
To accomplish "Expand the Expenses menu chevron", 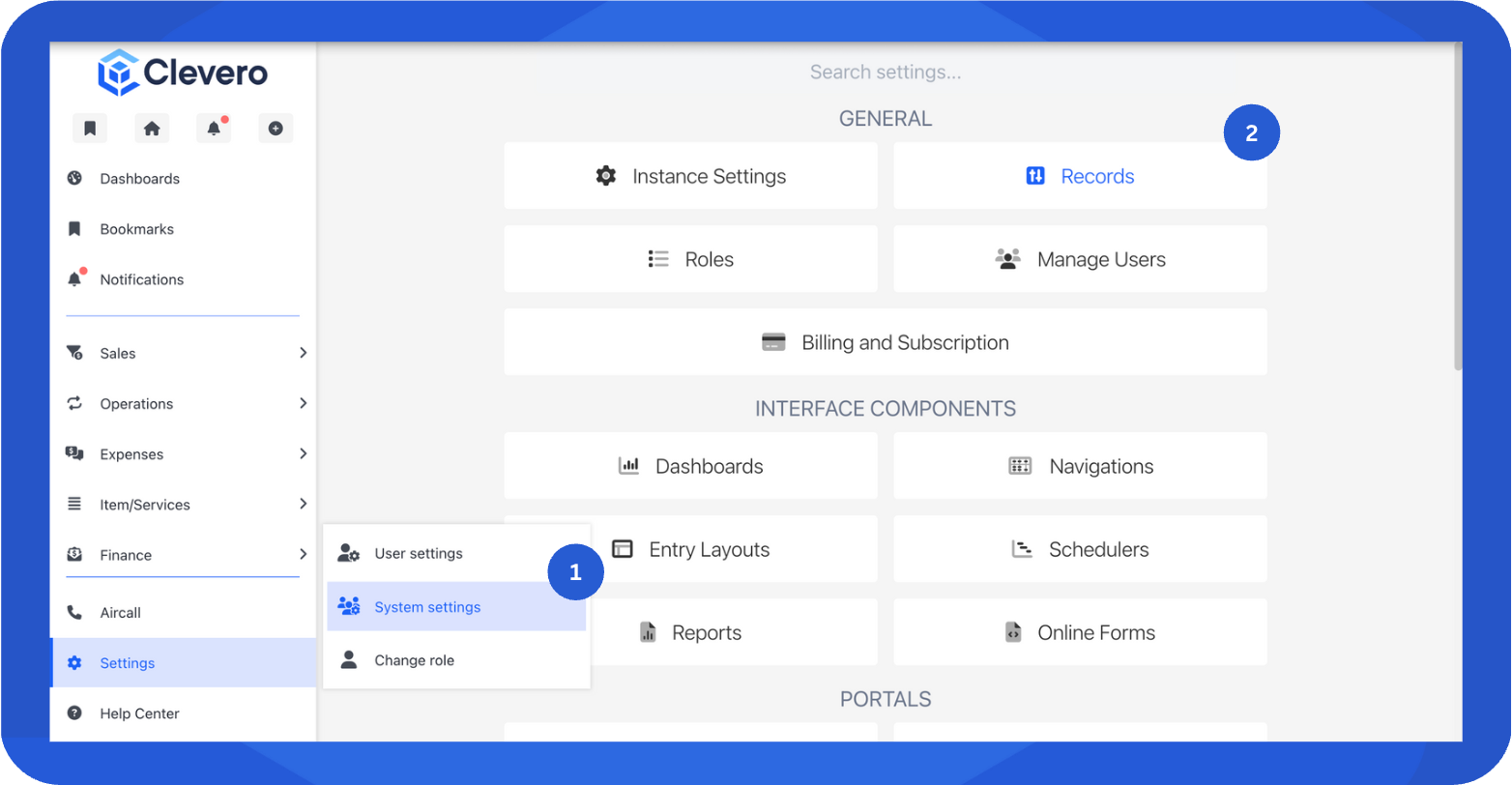I will point(303,453).
